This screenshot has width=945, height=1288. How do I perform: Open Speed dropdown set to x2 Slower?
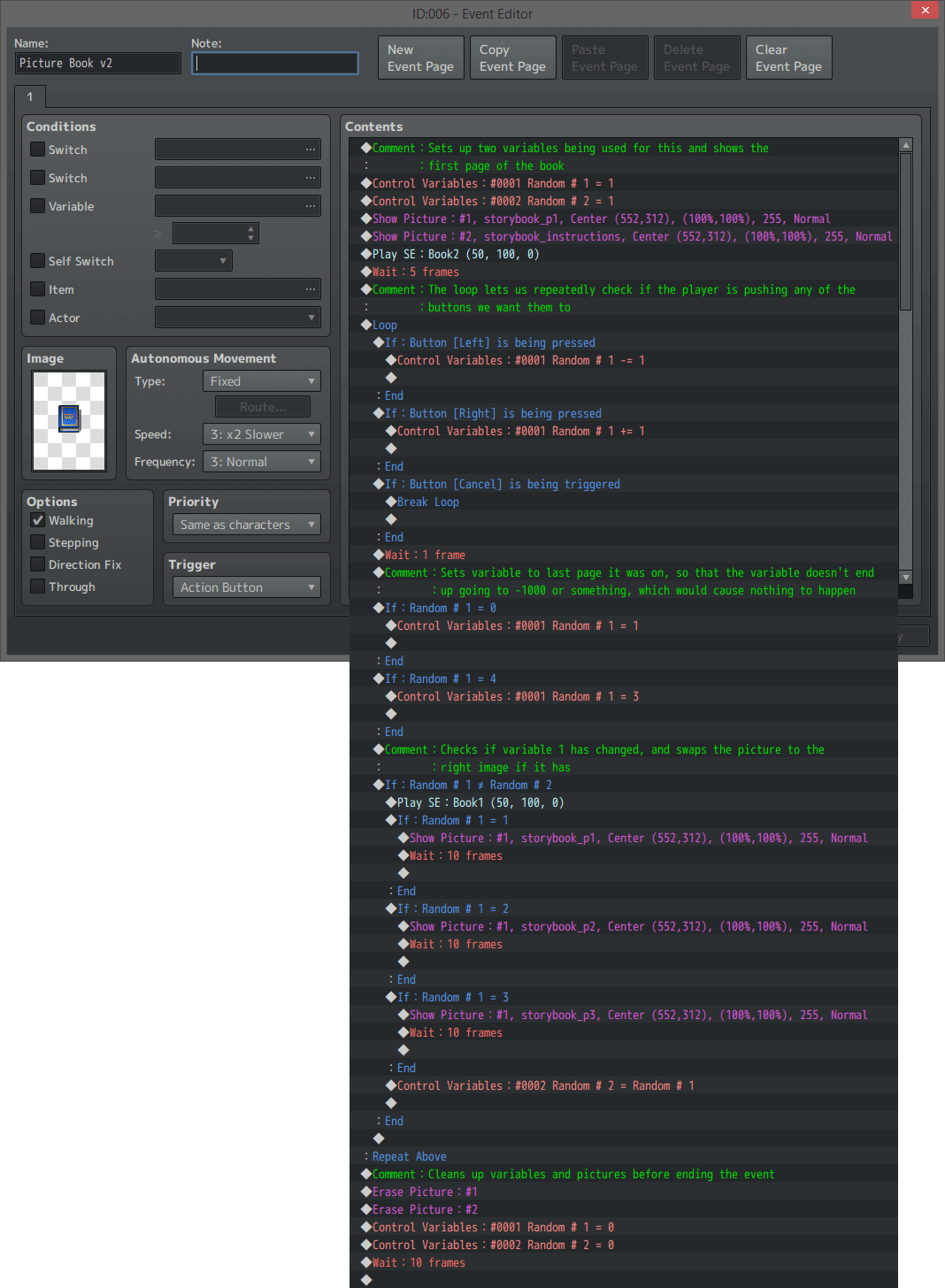point(262,434)
